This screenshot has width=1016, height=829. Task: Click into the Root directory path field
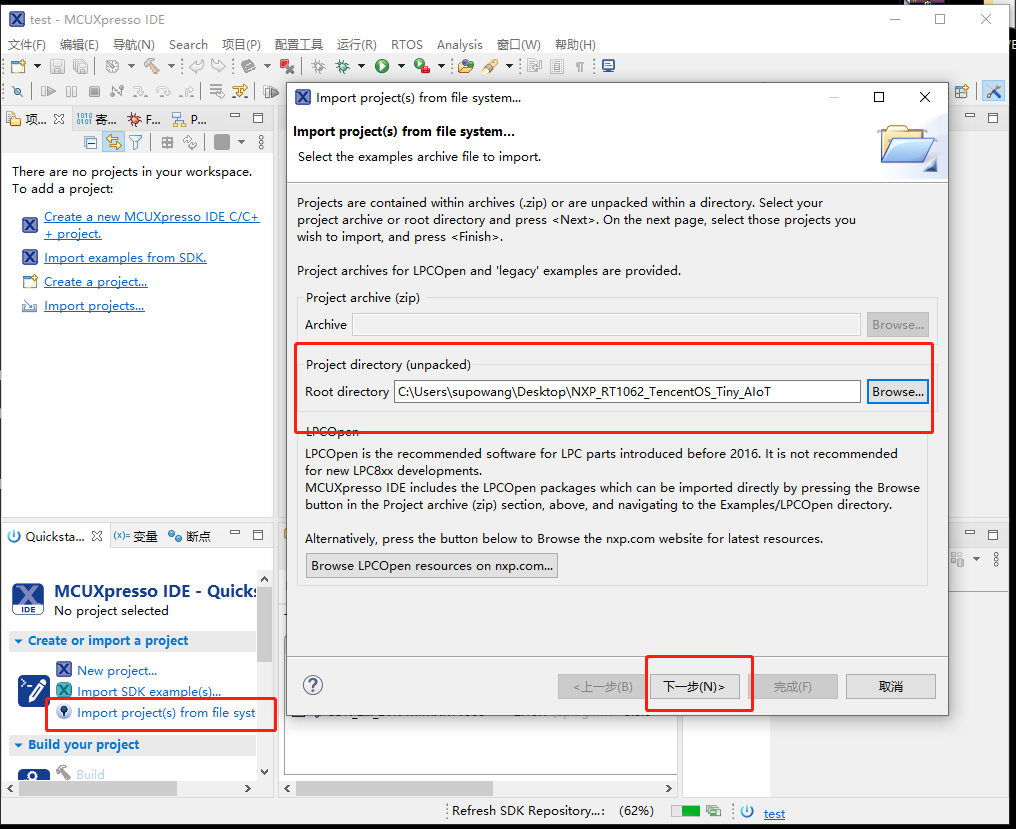pos(627,391)
